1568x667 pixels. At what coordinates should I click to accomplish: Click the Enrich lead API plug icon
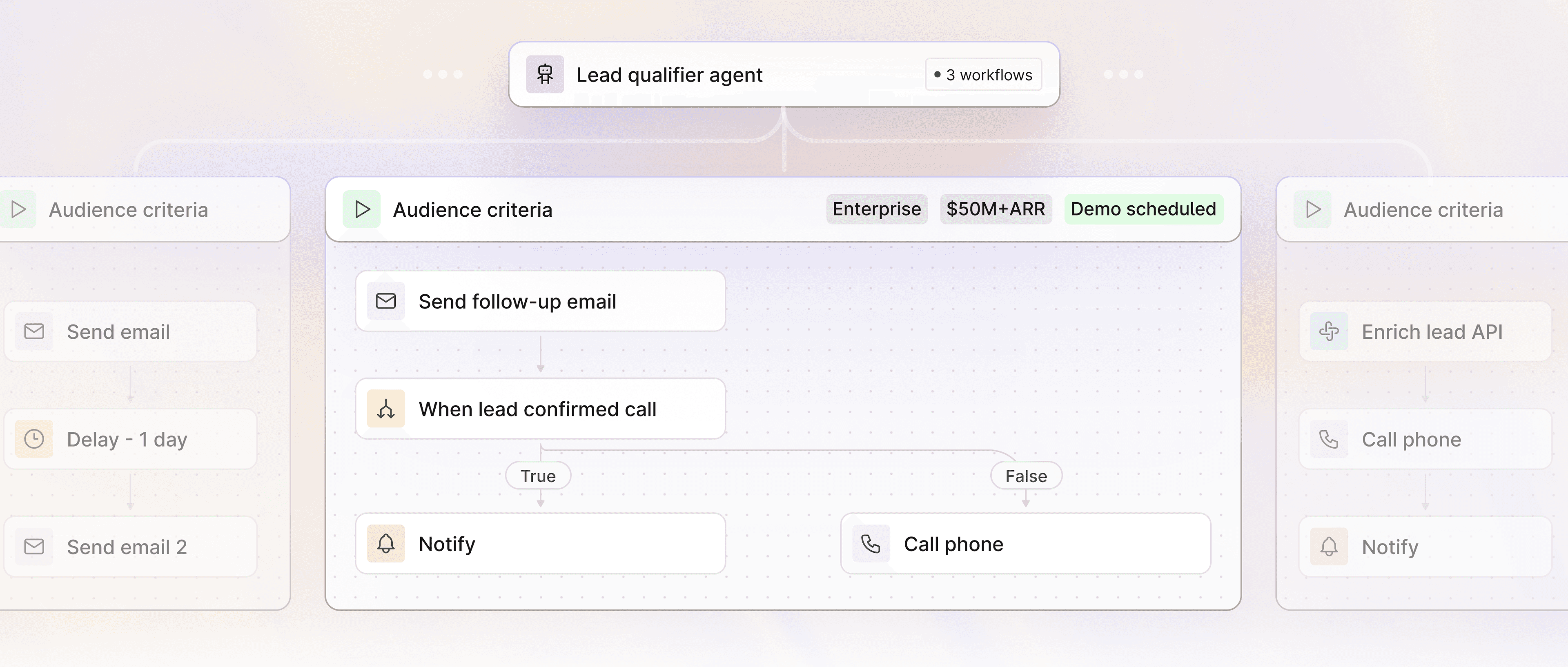coord(1329,332)
